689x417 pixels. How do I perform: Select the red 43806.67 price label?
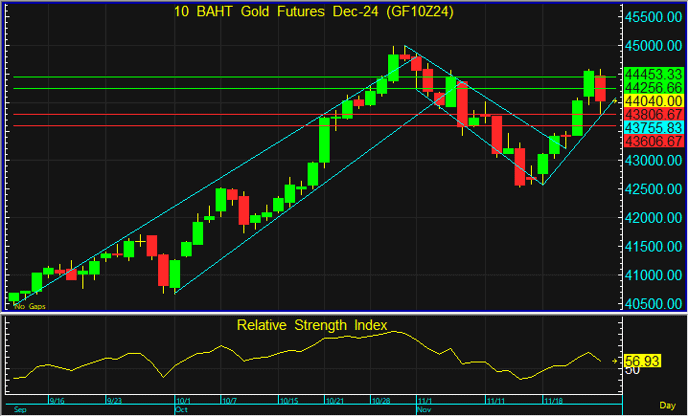tap(652, 115)
